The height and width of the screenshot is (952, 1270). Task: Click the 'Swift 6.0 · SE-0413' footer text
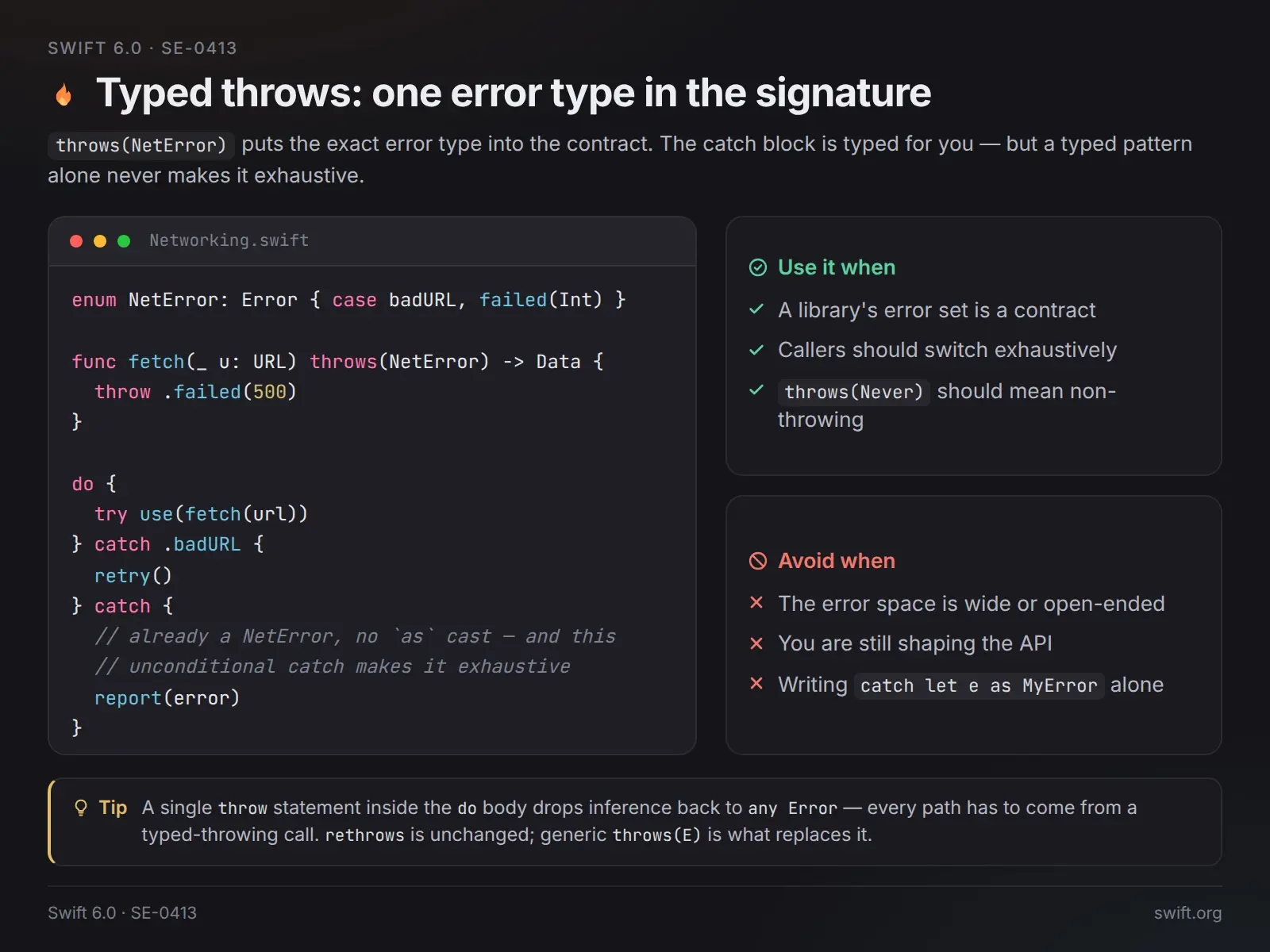(122, 913)
